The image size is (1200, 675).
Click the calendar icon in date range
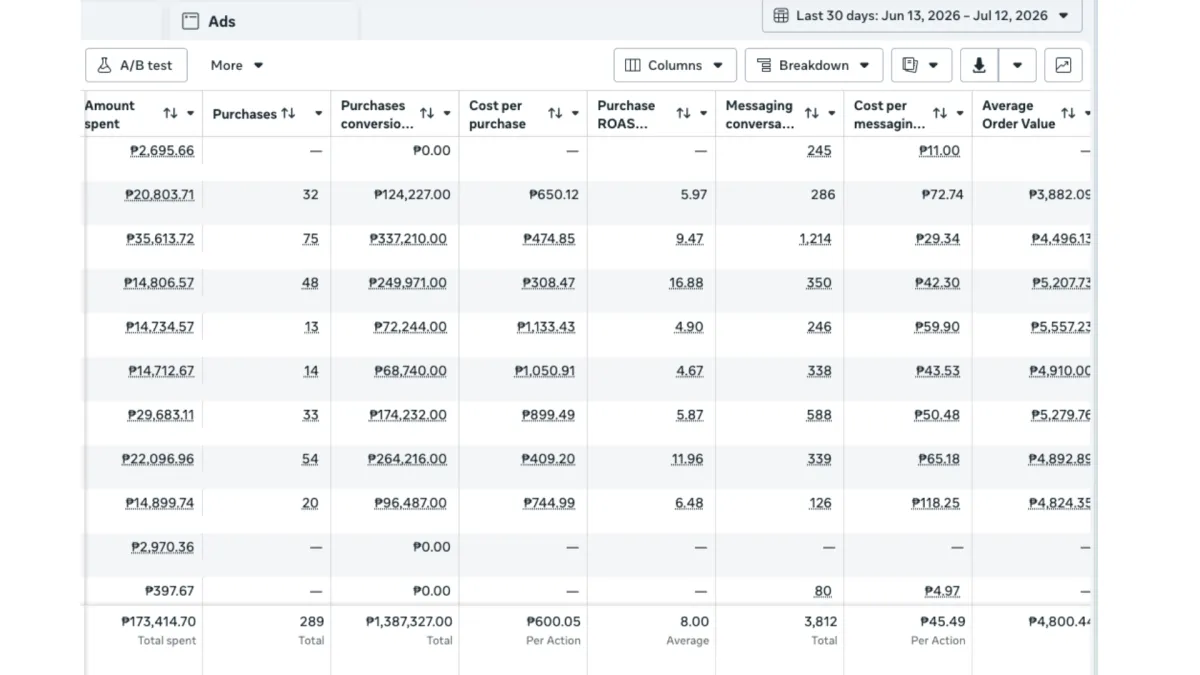[781, 15]
